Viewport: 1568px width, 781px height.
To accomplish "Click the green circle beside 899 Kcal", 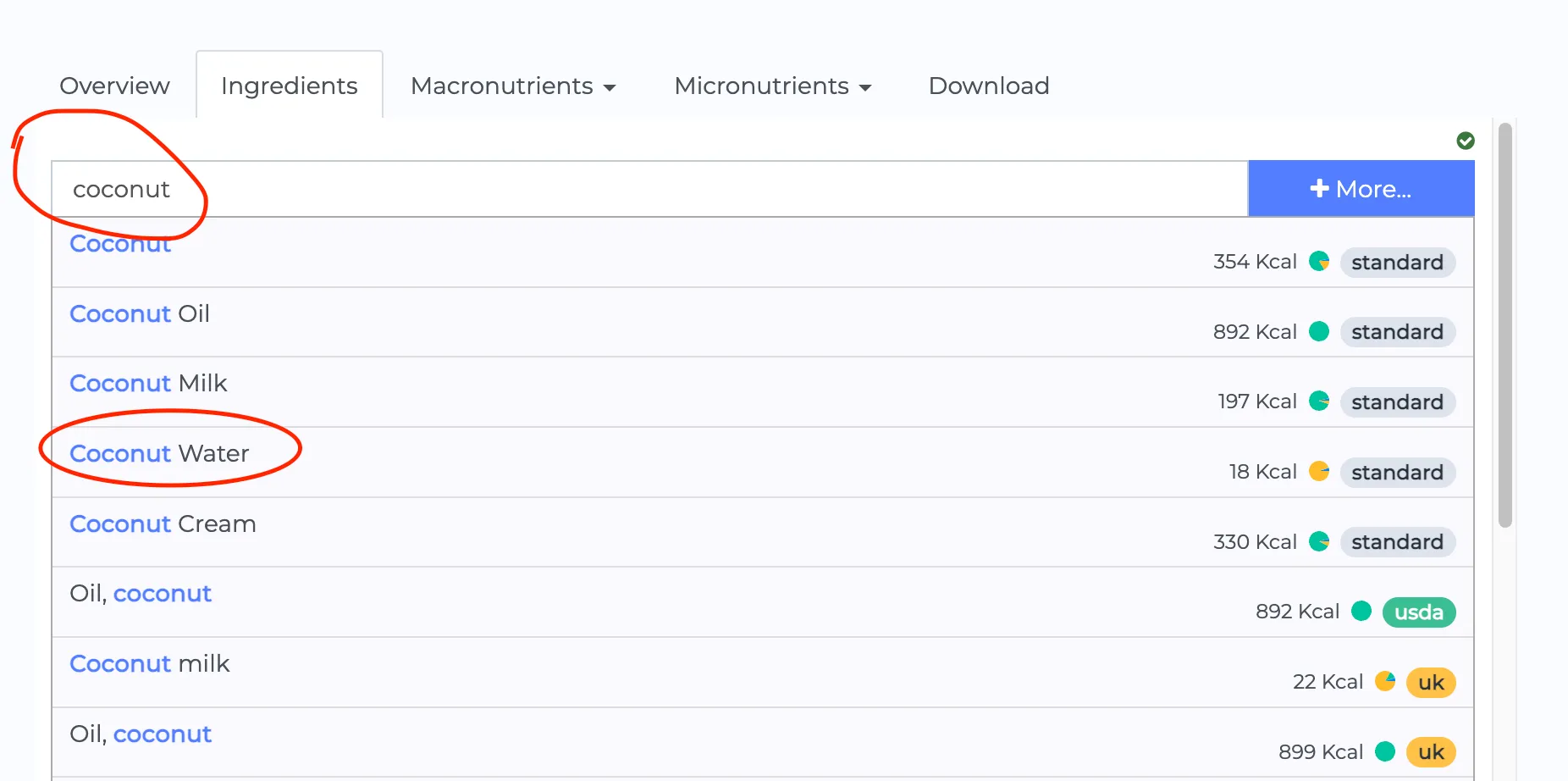I will click(x=1385, y=751).
